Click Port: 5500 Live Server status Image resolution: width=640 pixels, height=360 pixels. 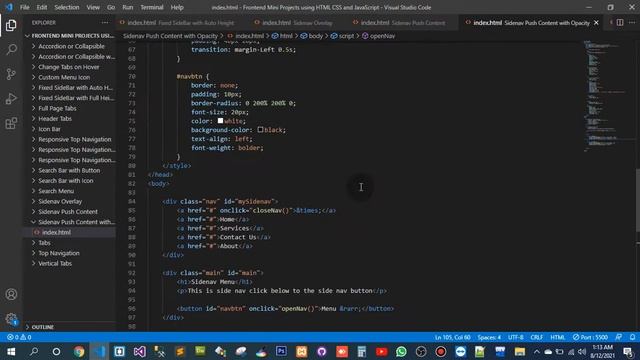click(590, 337)
